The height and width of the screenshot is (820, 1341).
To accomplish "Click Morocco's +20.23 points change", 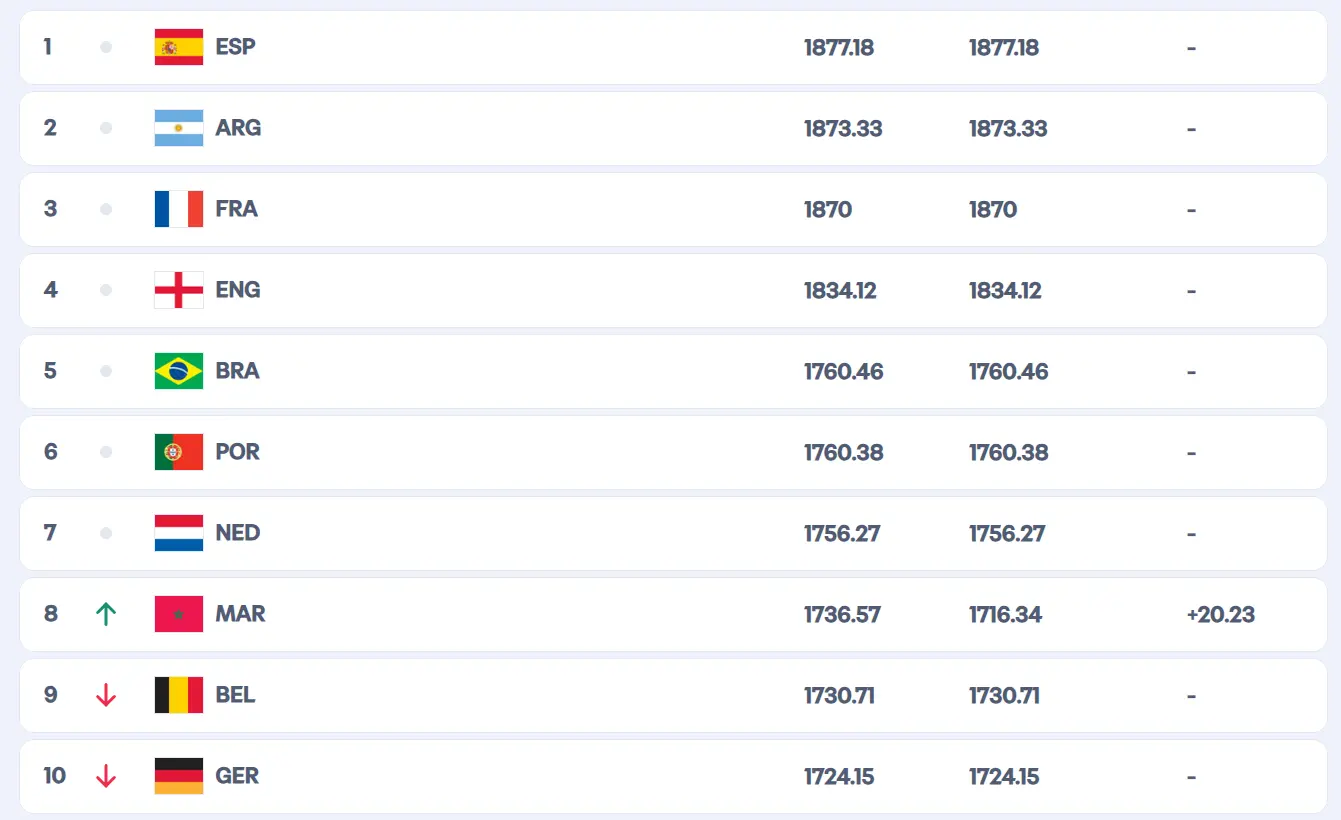I will [1220, 615].
